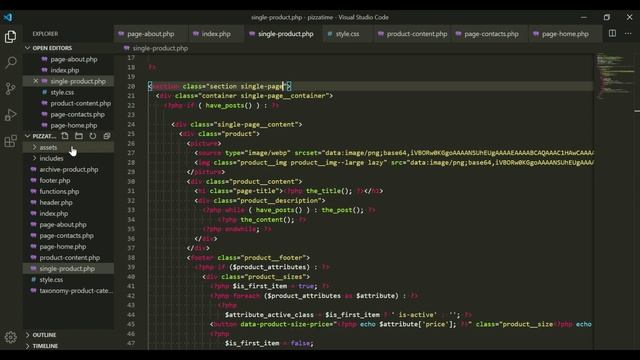This screenshot has width=640, height=360.
Task: Click the "product__footer" class text
Action: (x=274, y=258)
